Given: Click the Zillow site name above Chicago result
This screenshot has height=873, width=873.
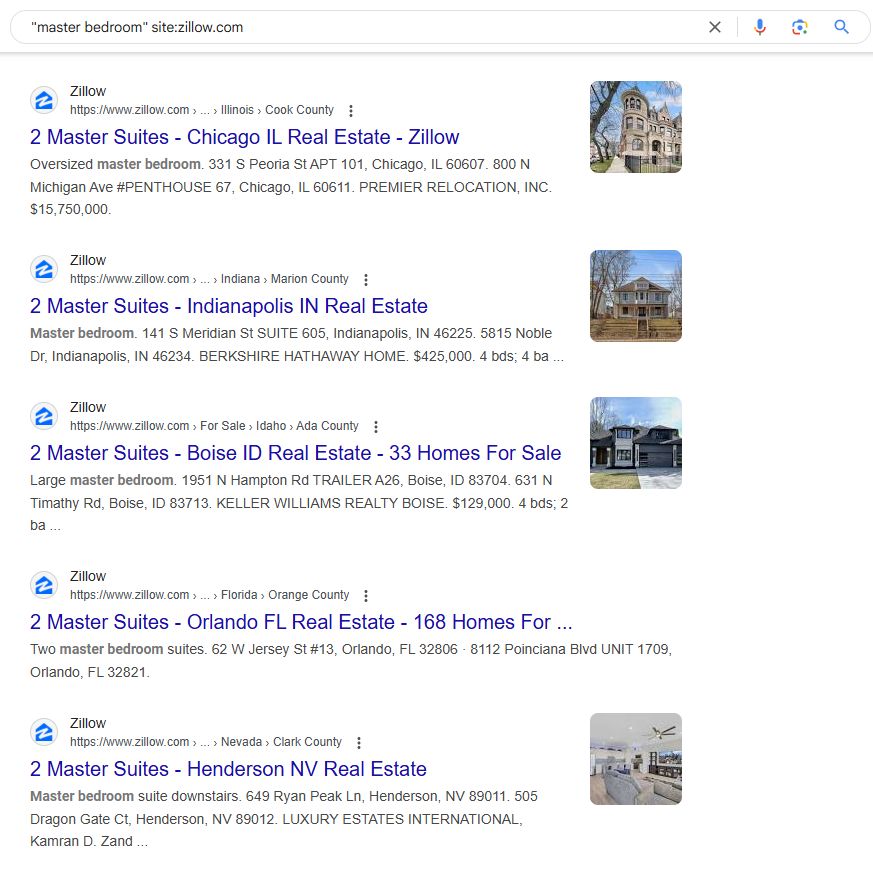Looking at the screenshot, I should 88,91.
